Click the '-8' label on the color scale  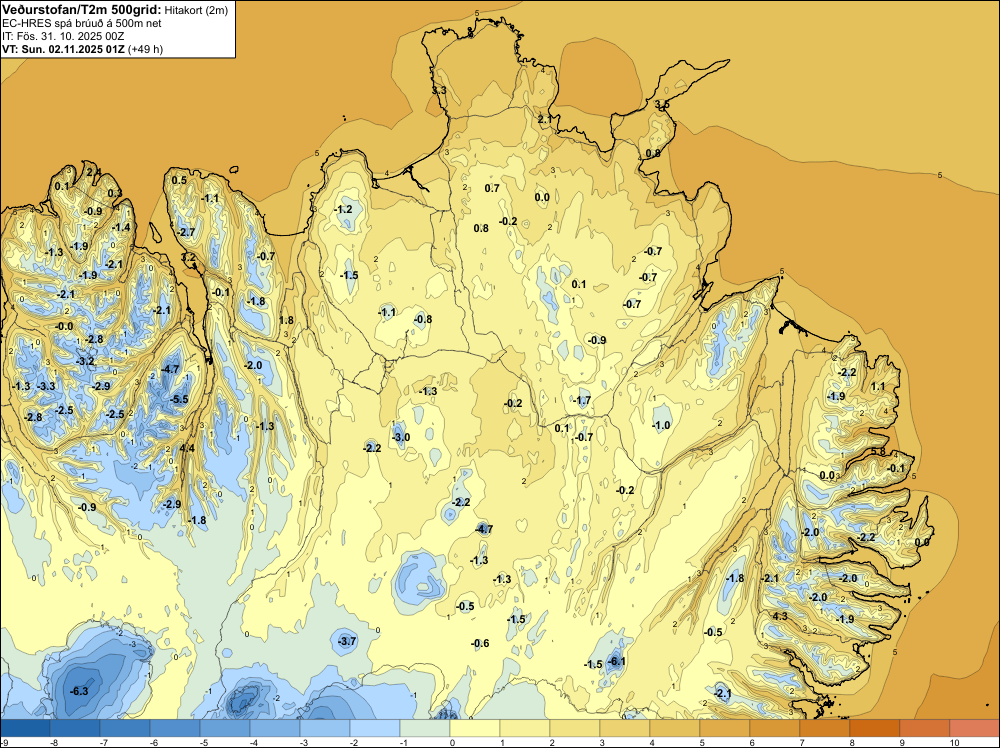(54, 742)
